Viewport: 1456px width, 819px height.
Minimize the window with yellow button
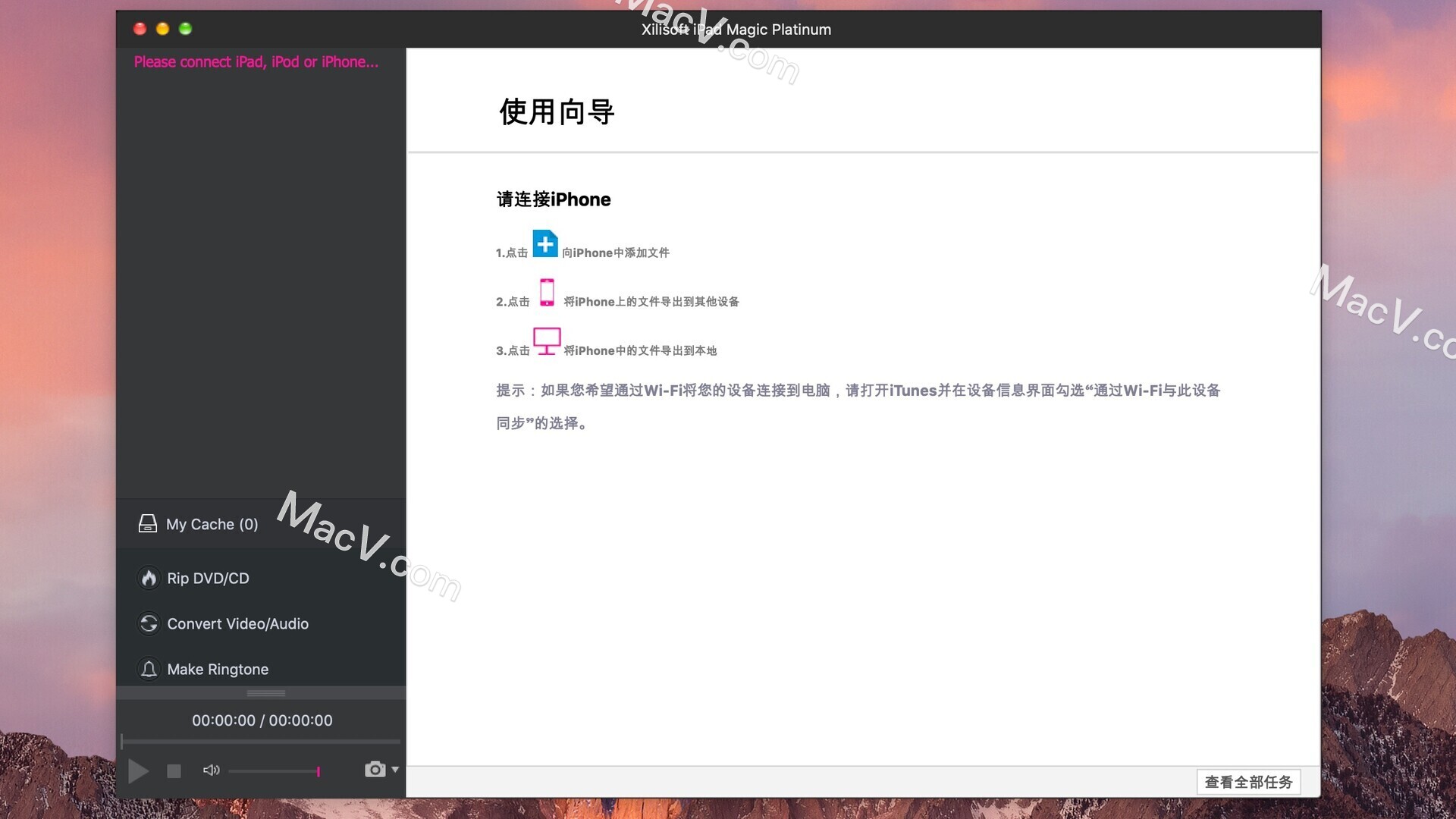click(162, 29)
